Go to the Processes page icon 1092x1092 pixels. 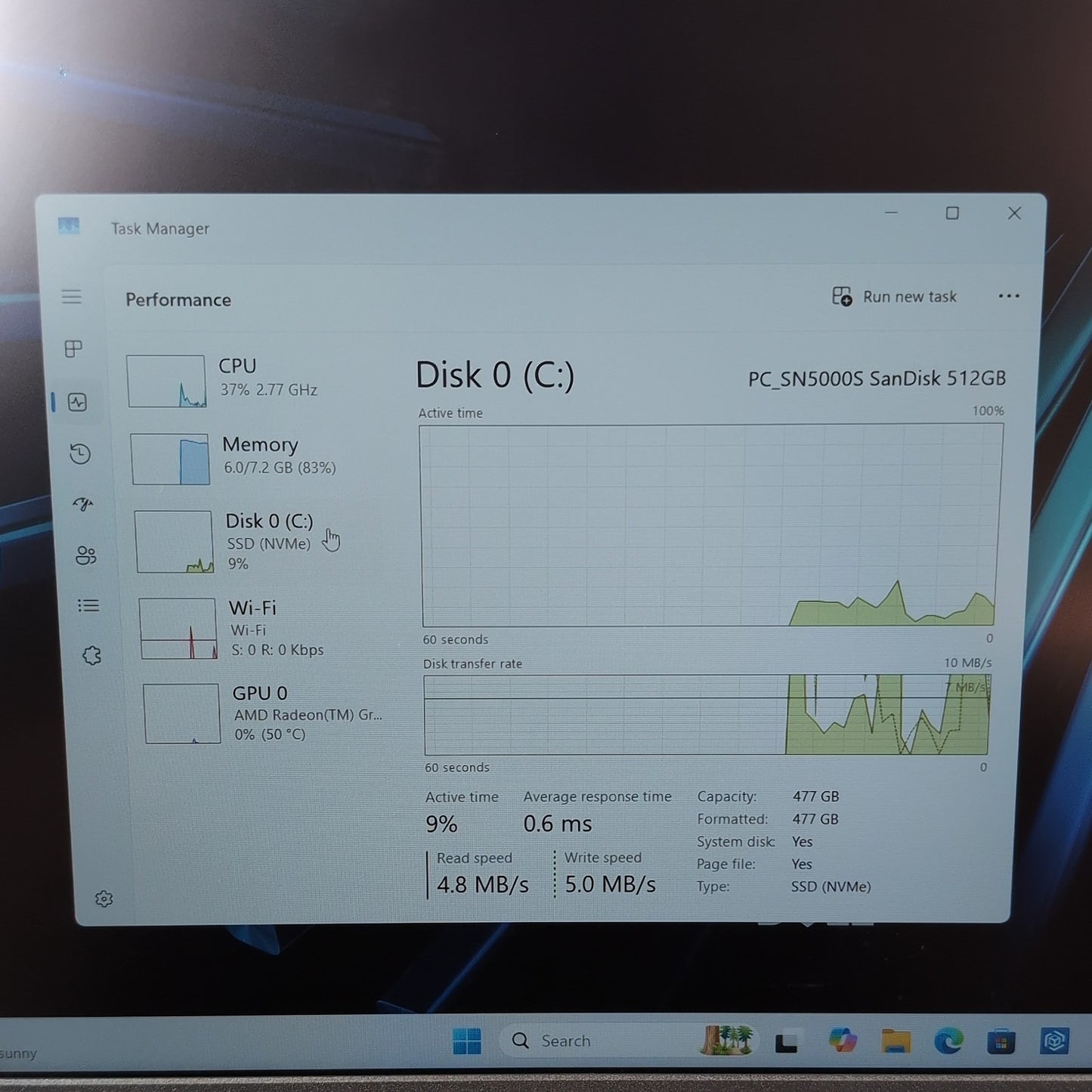point(73,348)
